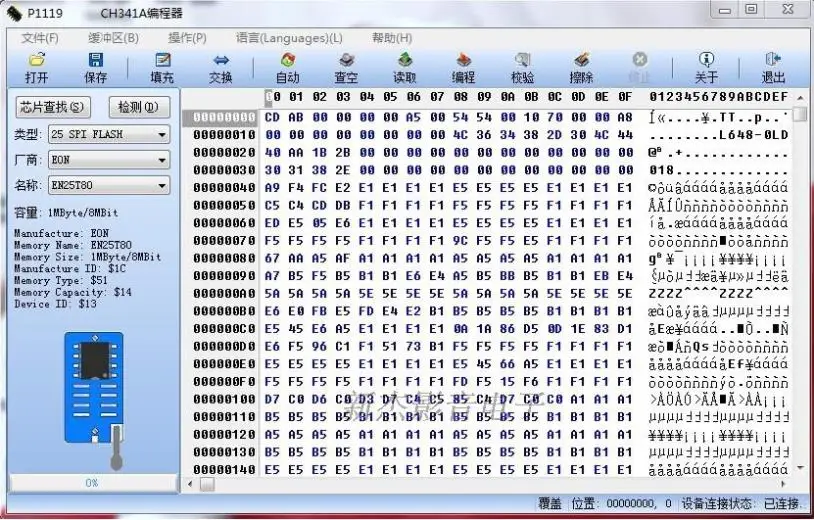Image resolution: width=814 pixels, height=520 pixels.
Task: Click the 保存 (Save) floppy icon
Action: point(96,60)
